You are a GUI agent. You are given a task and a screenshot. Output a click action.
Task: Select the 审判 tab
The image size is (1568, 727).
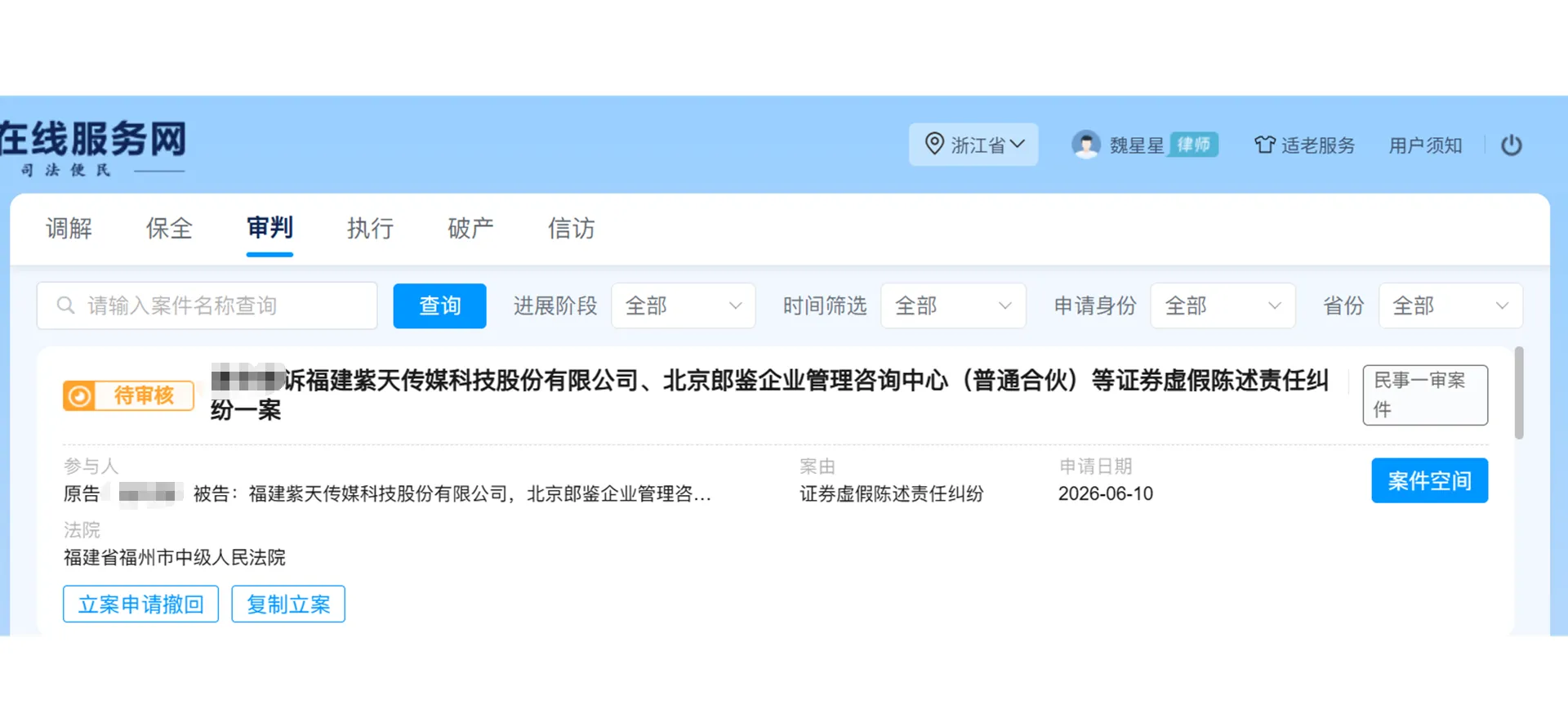coord(269,228)
